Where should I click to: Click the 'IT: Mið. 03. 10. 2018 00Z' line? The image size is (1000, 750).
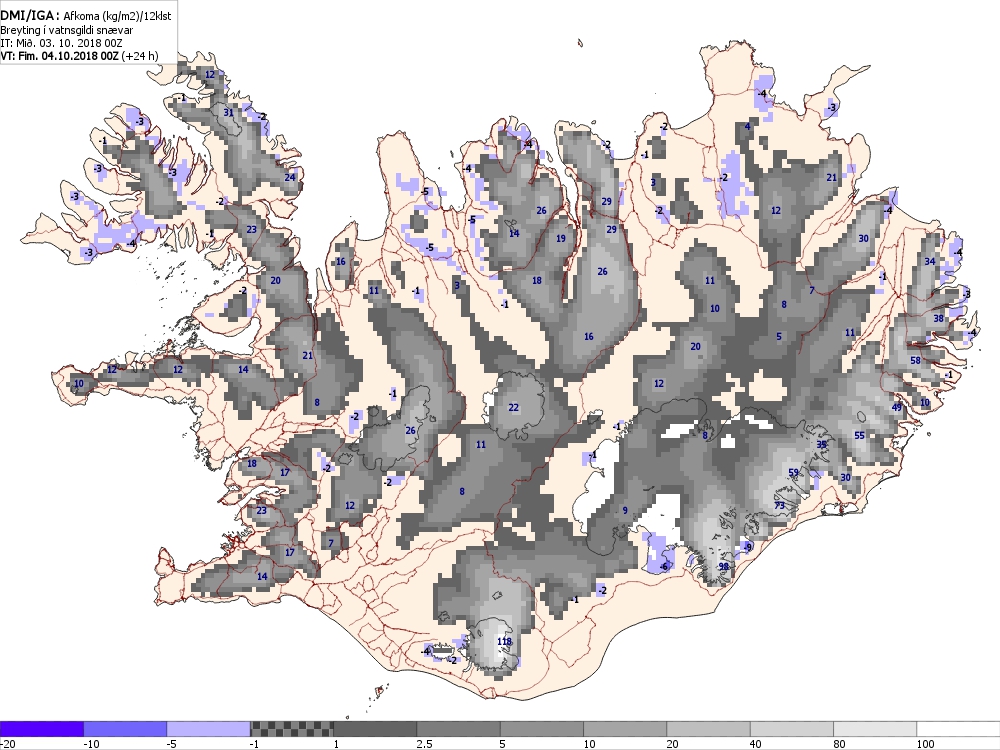coord(61,43)
